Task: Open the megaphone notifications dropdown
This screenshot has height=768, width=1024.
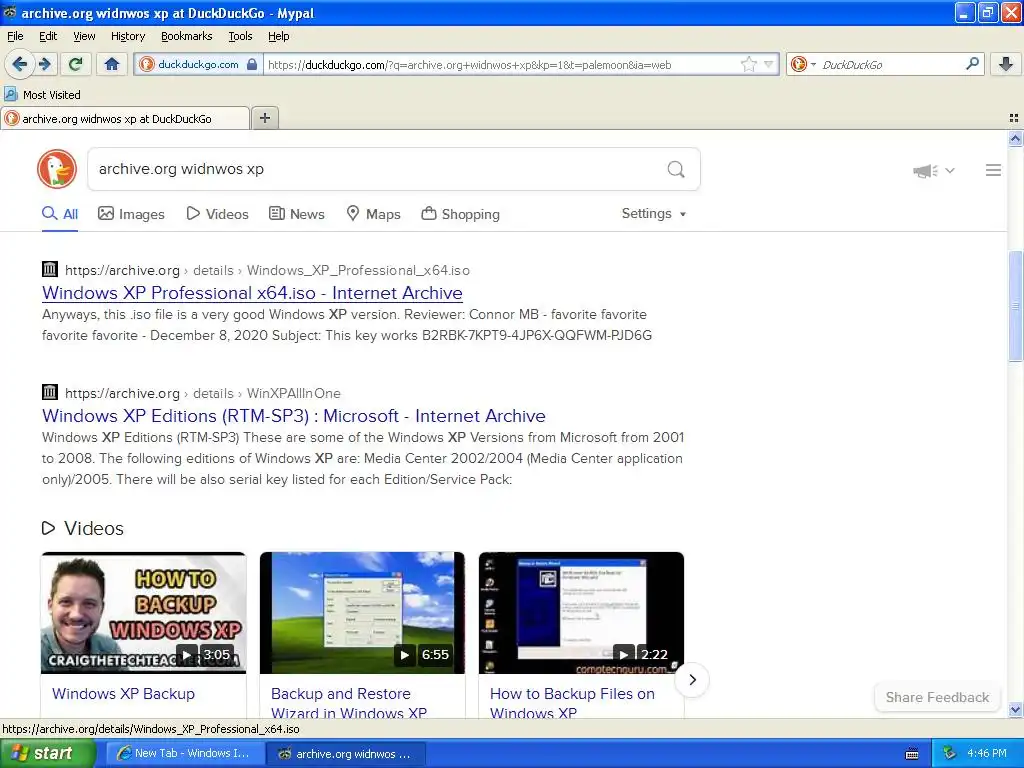Action: (x=934, y=170)
